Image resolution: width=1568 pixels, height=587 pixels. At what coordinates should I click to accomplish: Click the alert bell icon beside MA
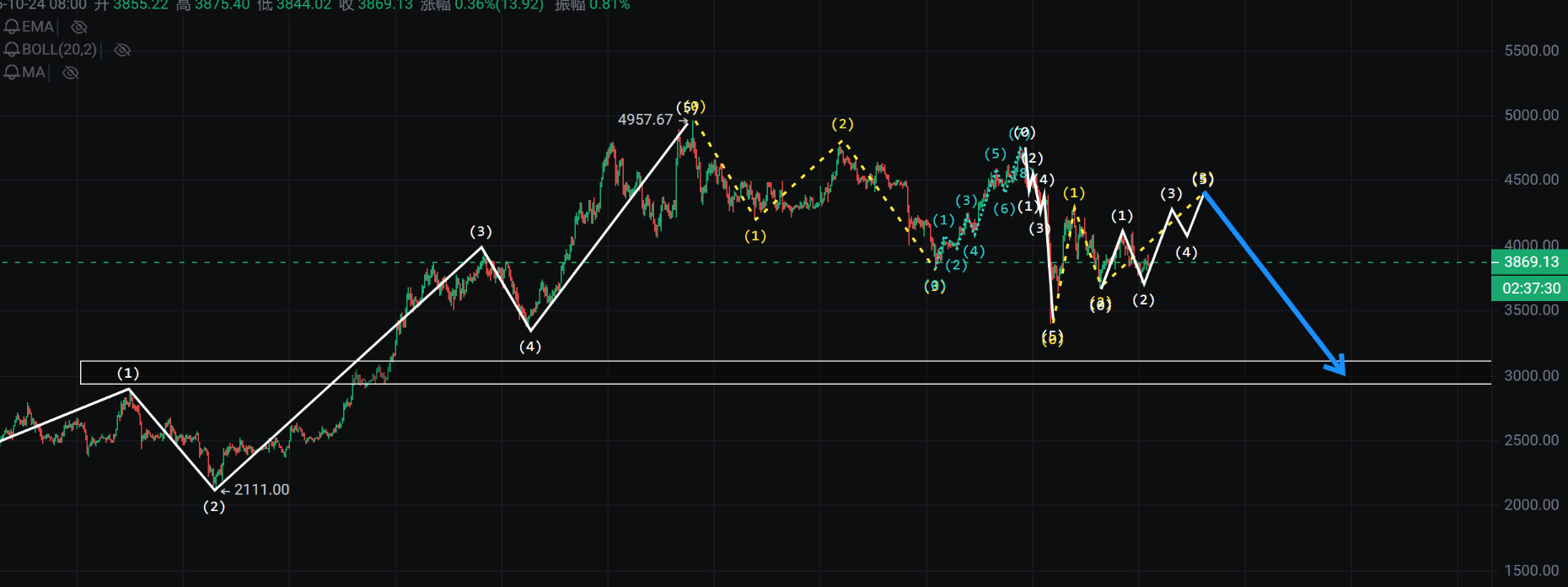click(12, 73)
